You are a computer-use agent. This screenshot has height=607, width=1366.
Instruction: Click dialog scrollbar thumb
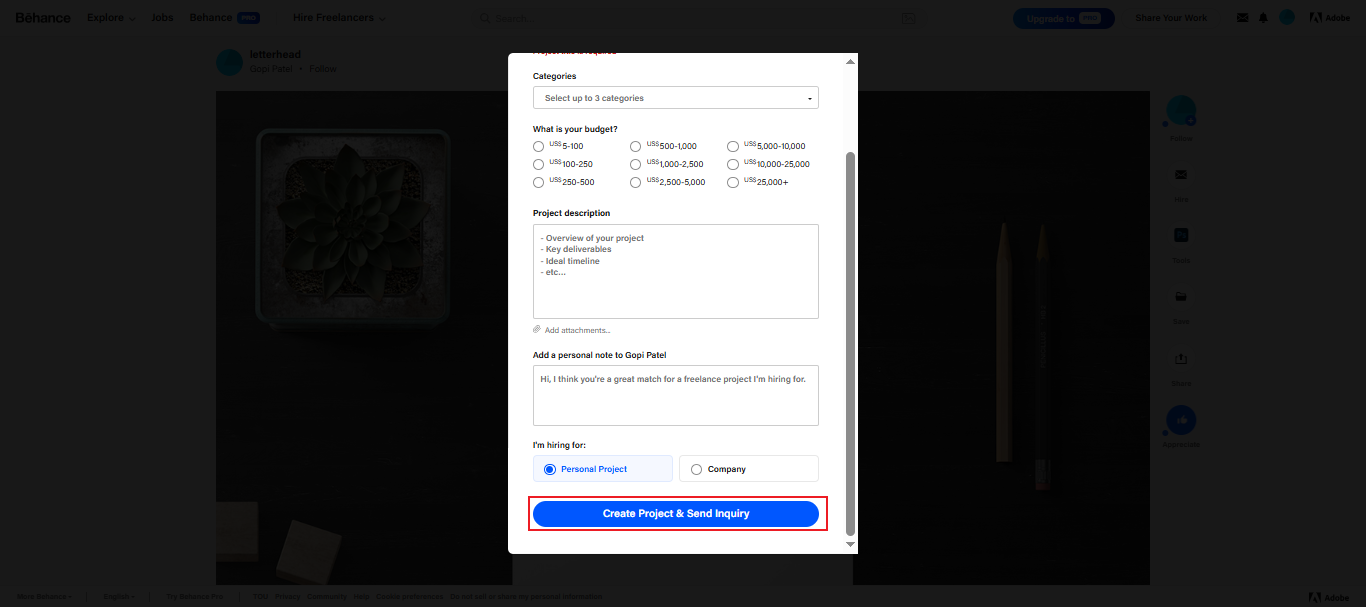(851, 343)
